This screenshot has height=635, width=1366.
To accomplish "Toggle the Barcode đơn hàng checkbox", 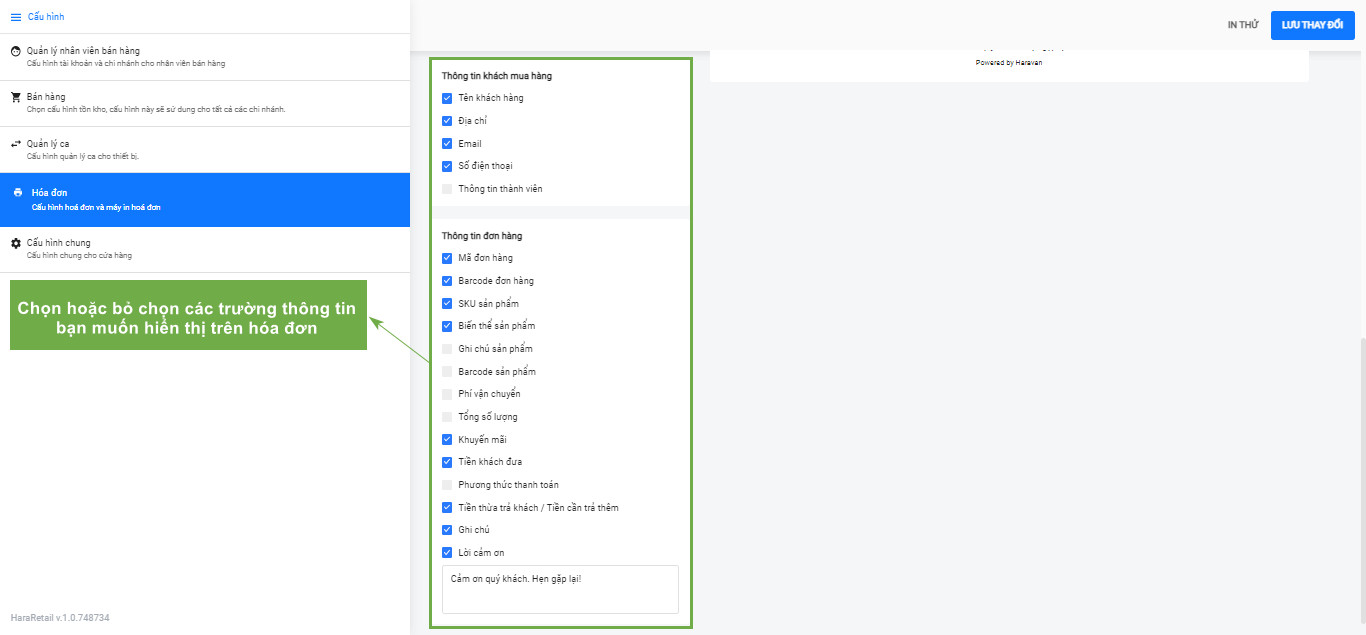I will coord(447,281).
